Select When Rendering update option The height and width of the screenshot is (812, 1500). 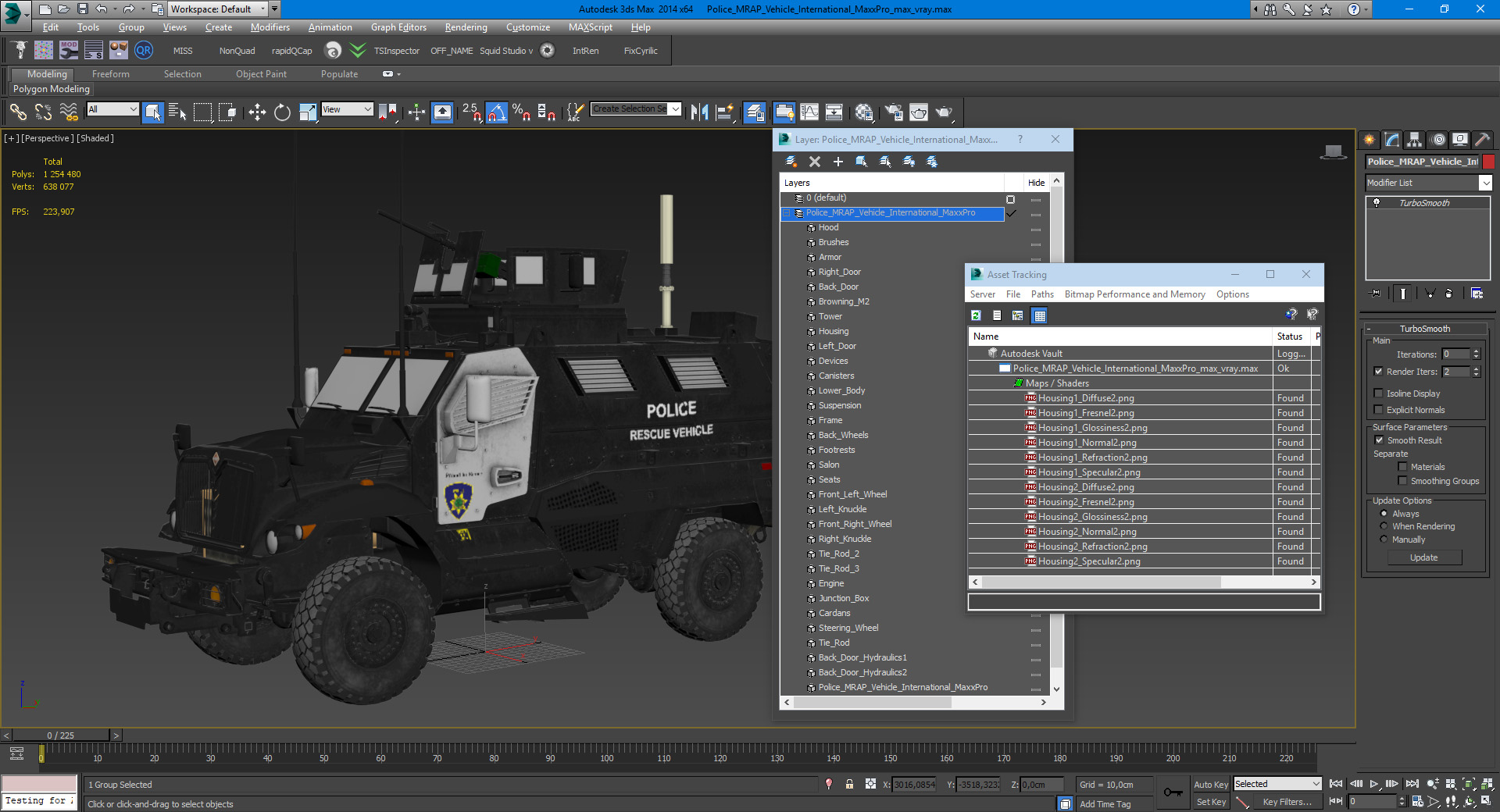point(1384,526)
